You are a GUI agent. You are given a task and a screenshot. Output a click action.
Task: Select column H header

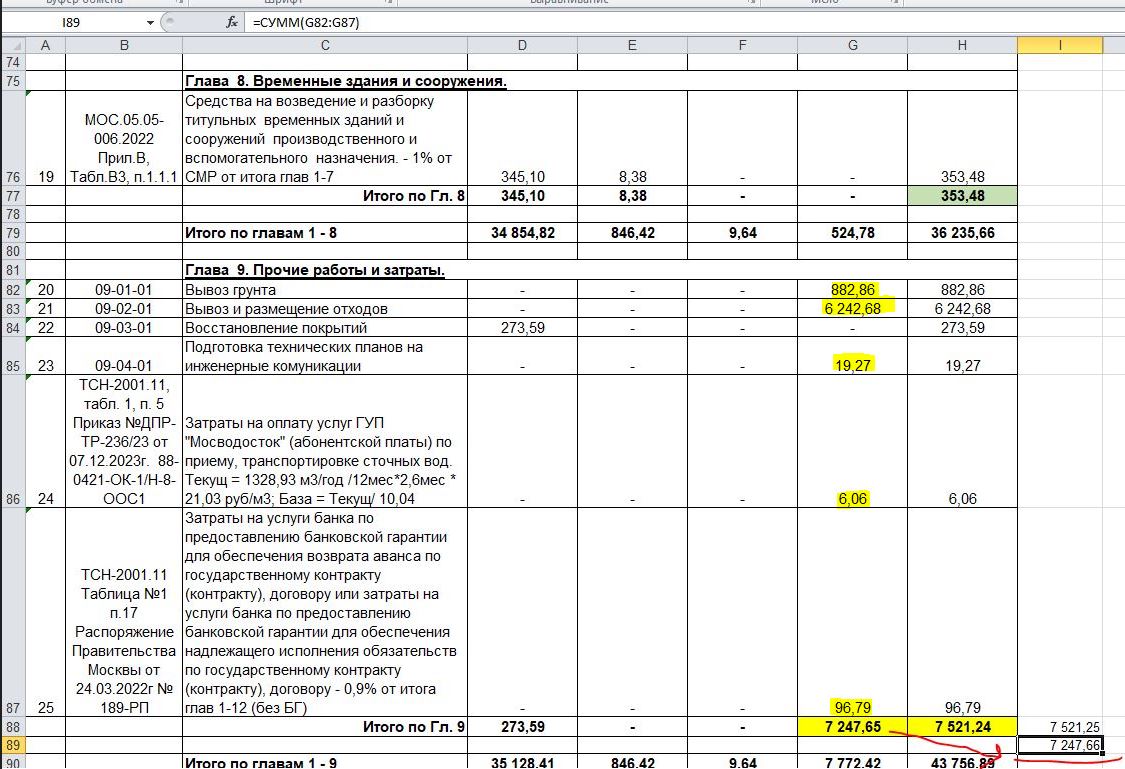(962, 45)
